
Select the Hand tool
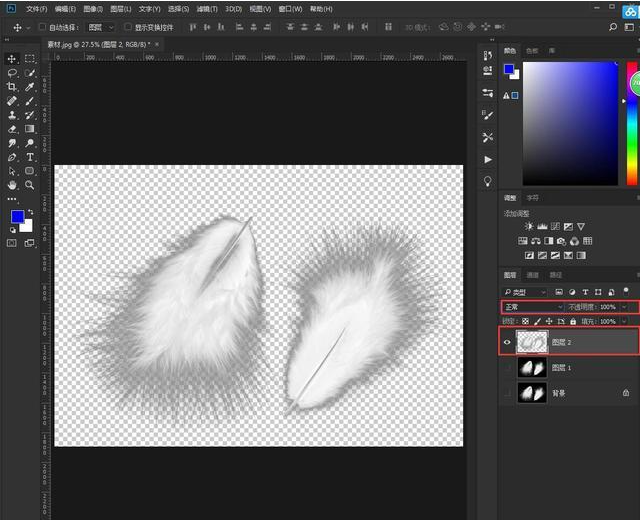[12, 185]
